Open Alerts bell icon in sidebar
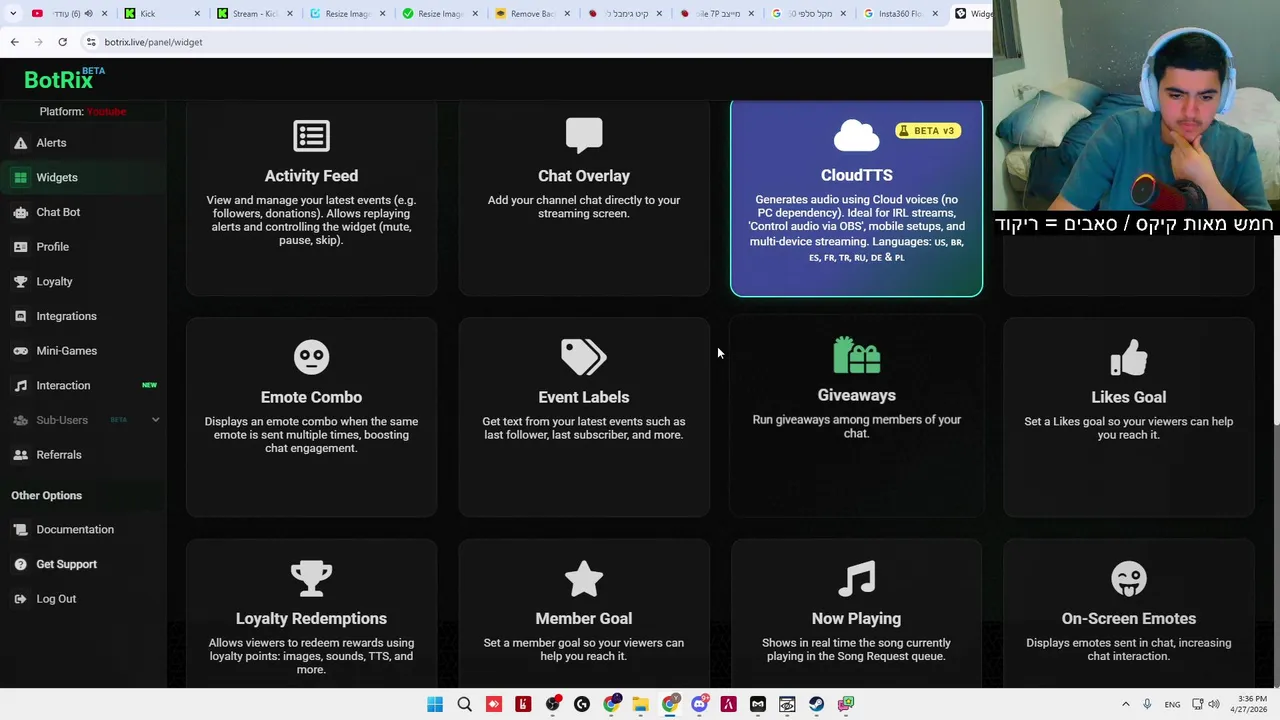Viewport: 1280px width, 720px height. (20, 143)
